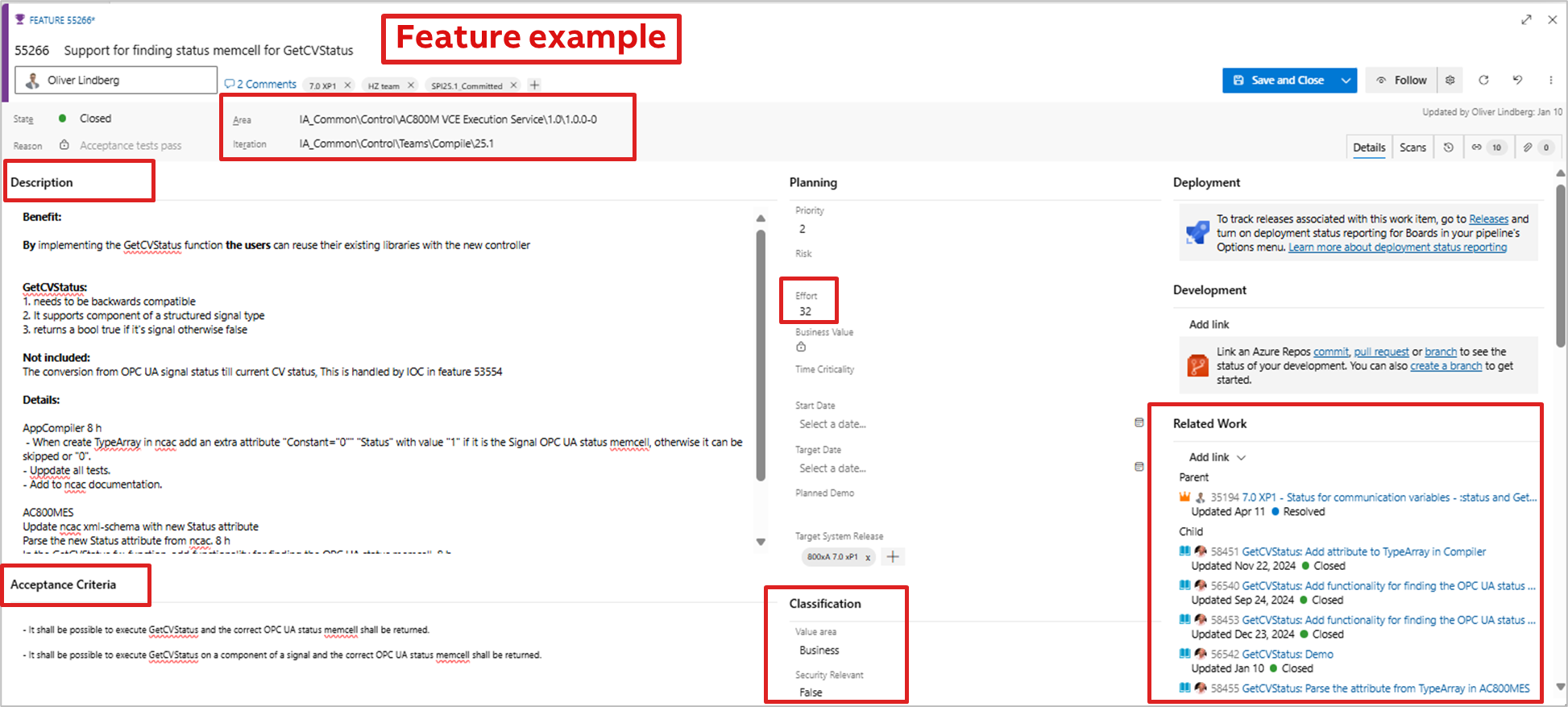Click the Description section header
This screenshot has width=1568, height=707.
pyautogui.click(x=42, y=183)
